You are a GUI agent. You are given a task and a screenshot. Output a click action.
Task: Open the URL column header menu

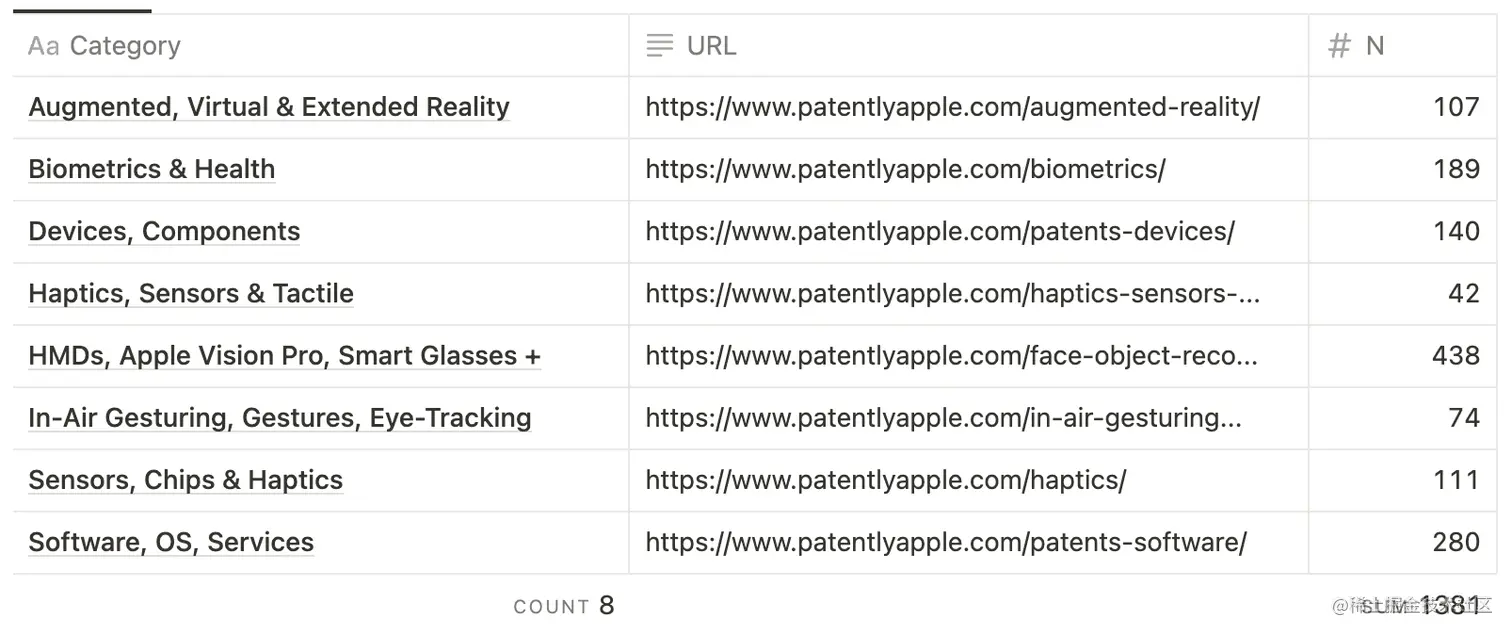coord(711,46)
